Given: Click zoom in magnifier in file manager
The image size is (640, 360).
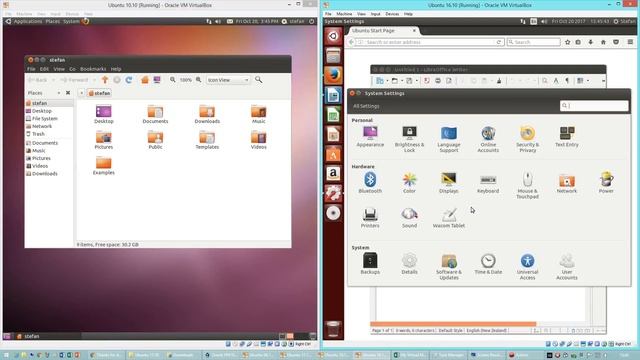Looking at the screenshot, I should (x=198, y=80).
